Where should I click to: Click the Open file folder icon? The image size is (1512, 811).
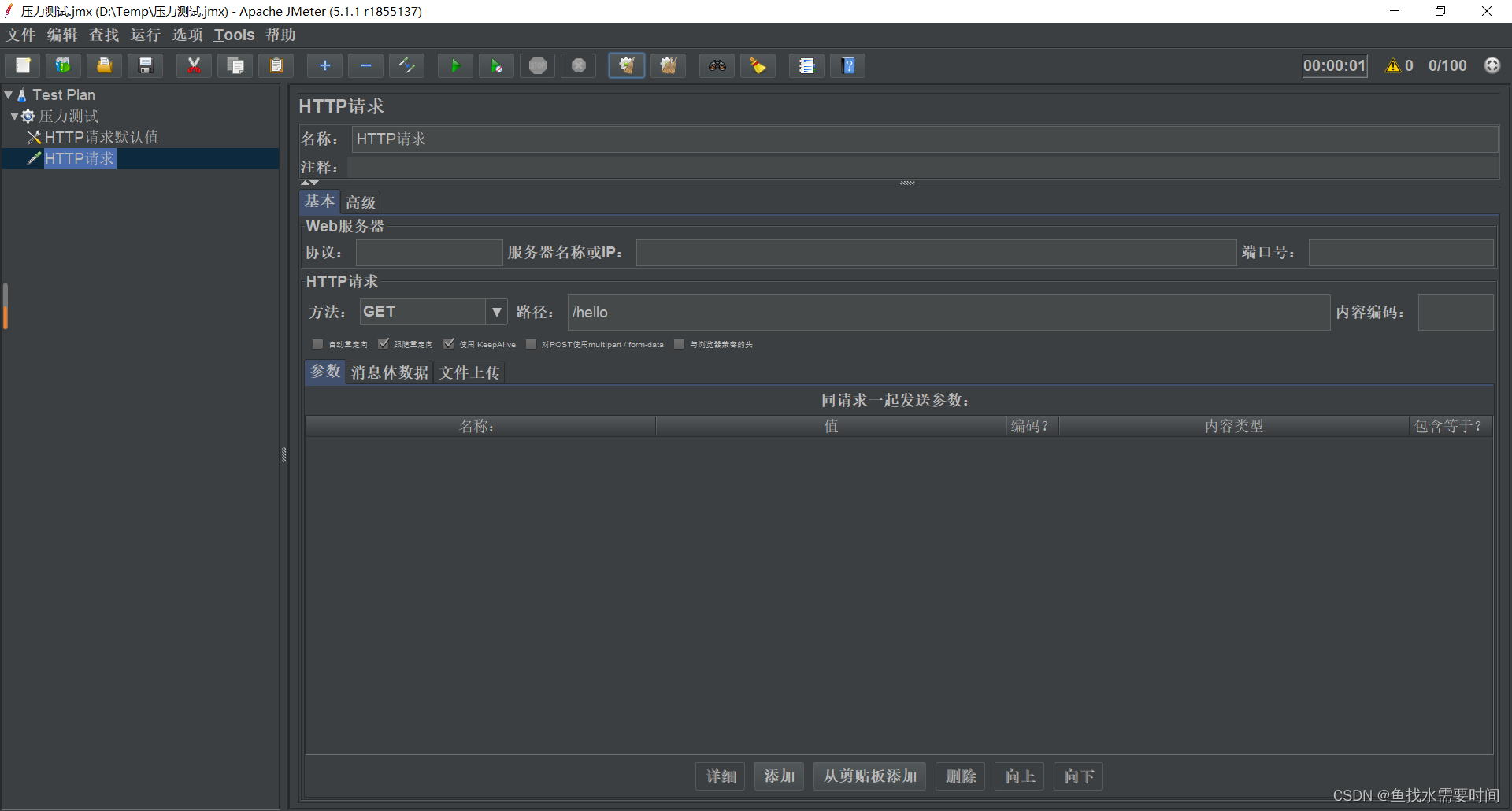coord(104,66)
